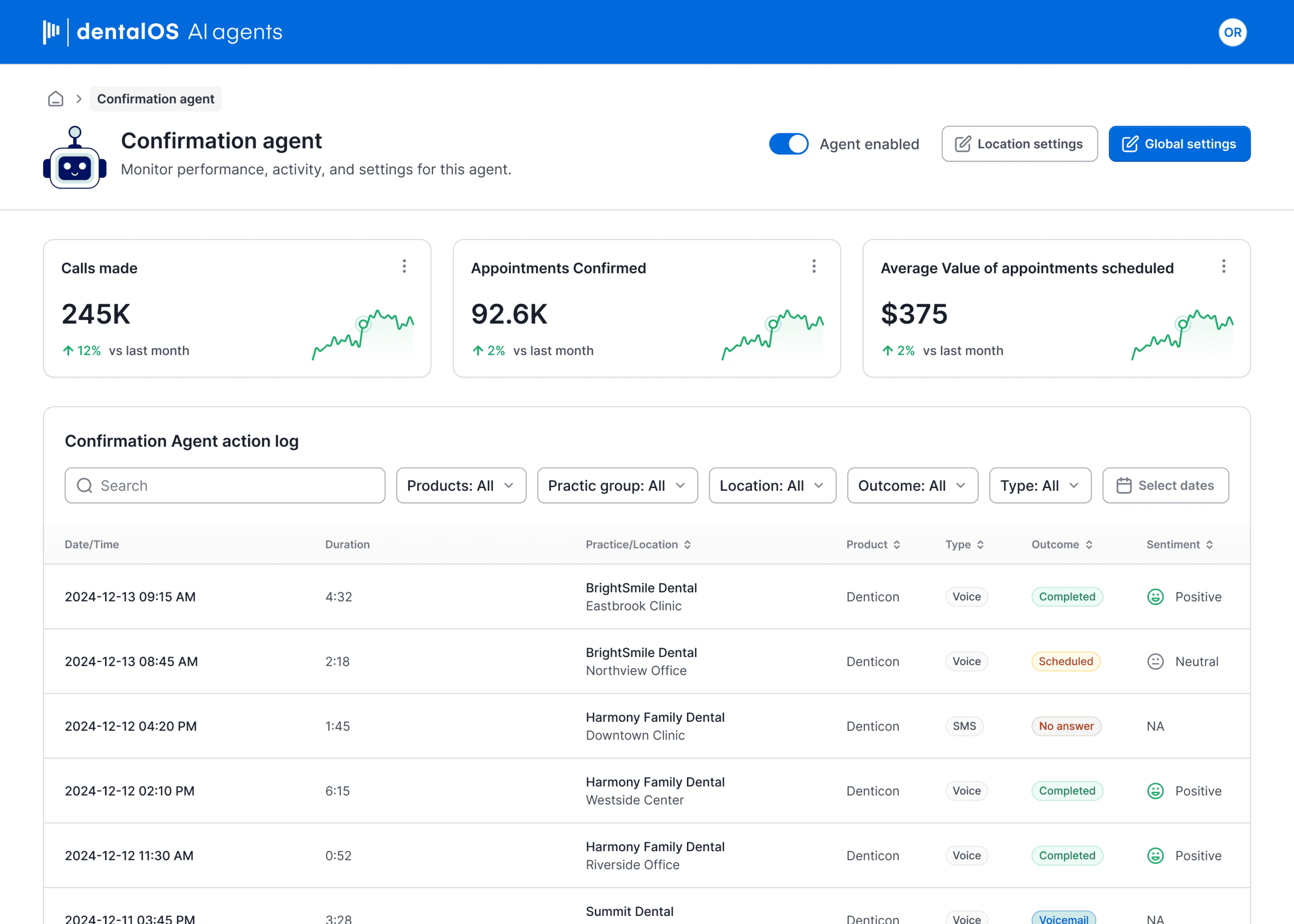Viewport: 1294px width, 924px height.
Task: Open the Practic group: All dropdown
Action: [617, 485]
